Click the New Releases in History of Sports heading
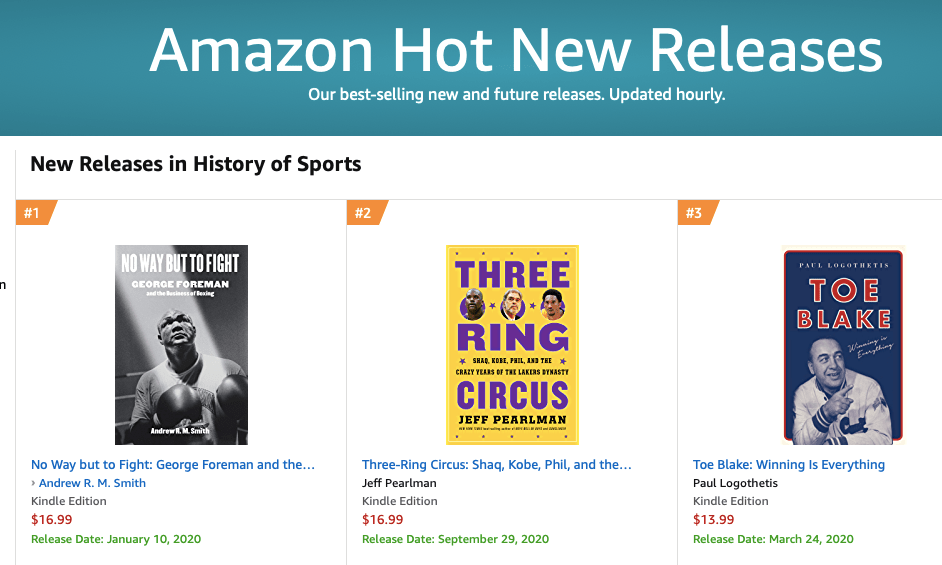Image resolution: width=942 pixels, height=565 pixels. click(196, 164)
